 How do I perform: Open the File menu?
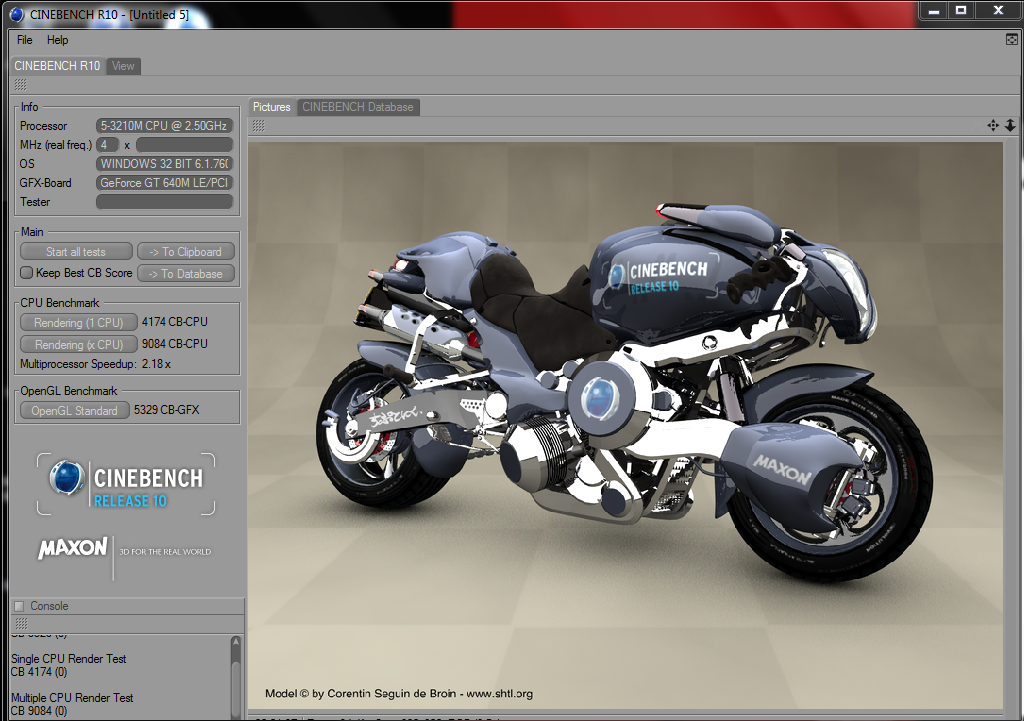coord(24,40)
